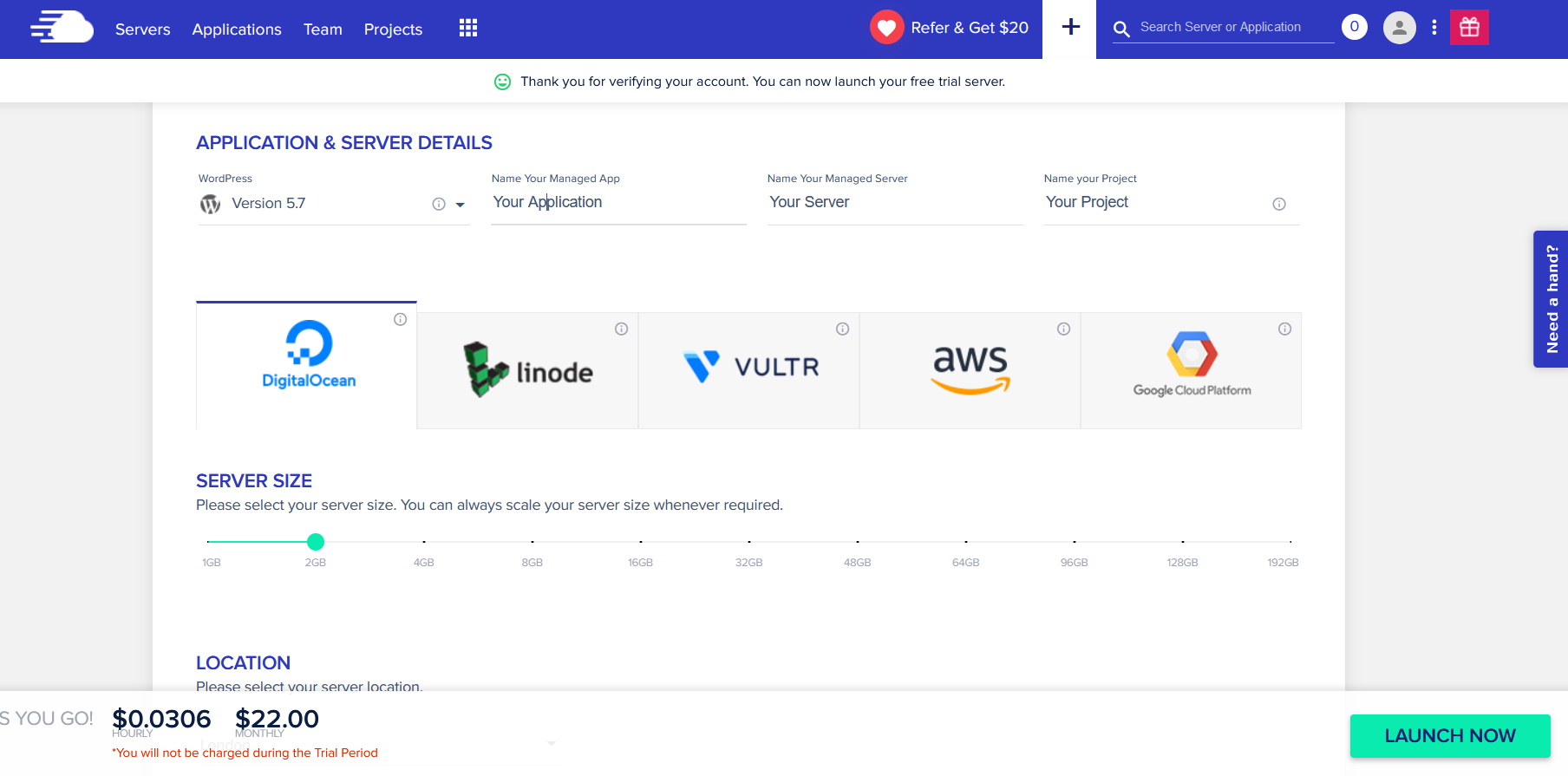This screenshot has width=1568, height=776.
Task: Open the Servers menu
Action: pyautogui.click(x=142, y=29)
